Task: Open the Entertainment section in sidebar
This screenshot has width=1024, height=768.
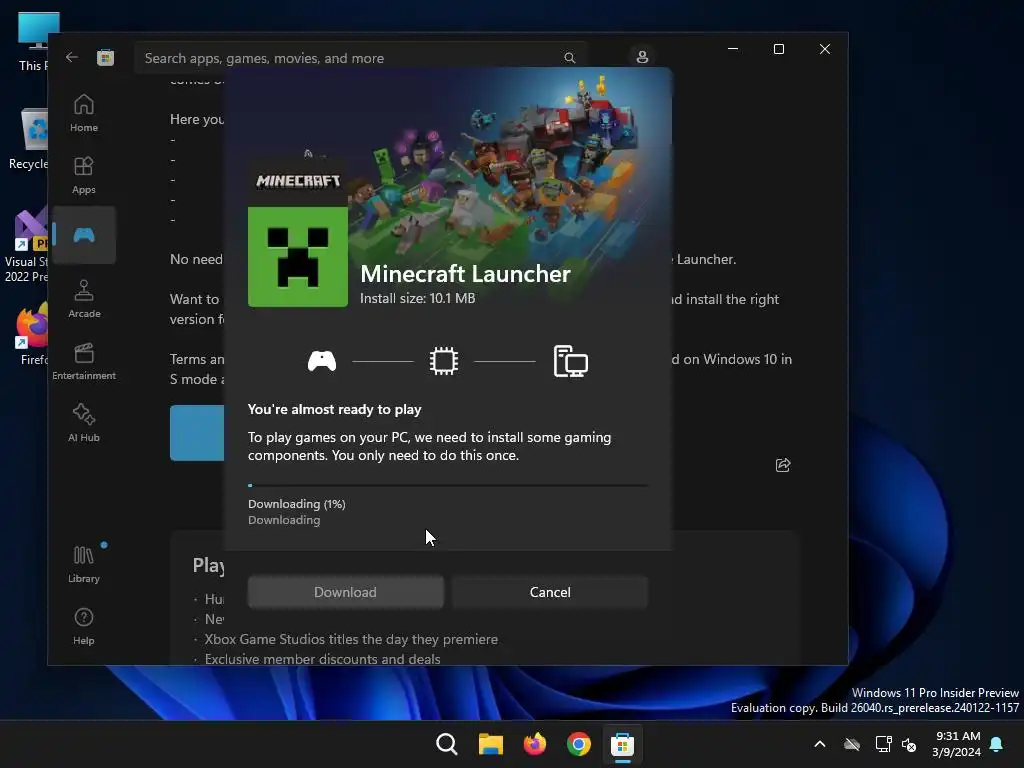Action: tap(84, 361)
